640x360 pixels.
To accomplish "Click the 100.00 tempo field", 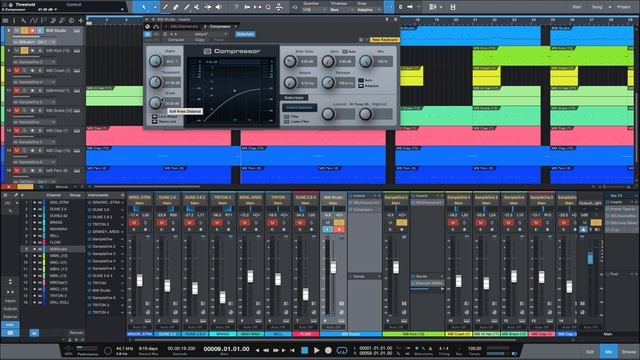I will click(474, 349).
